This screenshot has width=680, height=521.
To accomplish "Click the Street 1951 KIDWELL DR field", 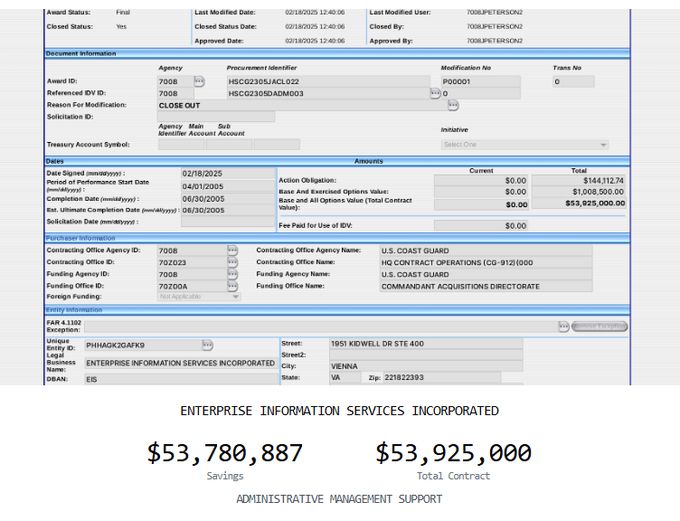I will tap(426, 344).
